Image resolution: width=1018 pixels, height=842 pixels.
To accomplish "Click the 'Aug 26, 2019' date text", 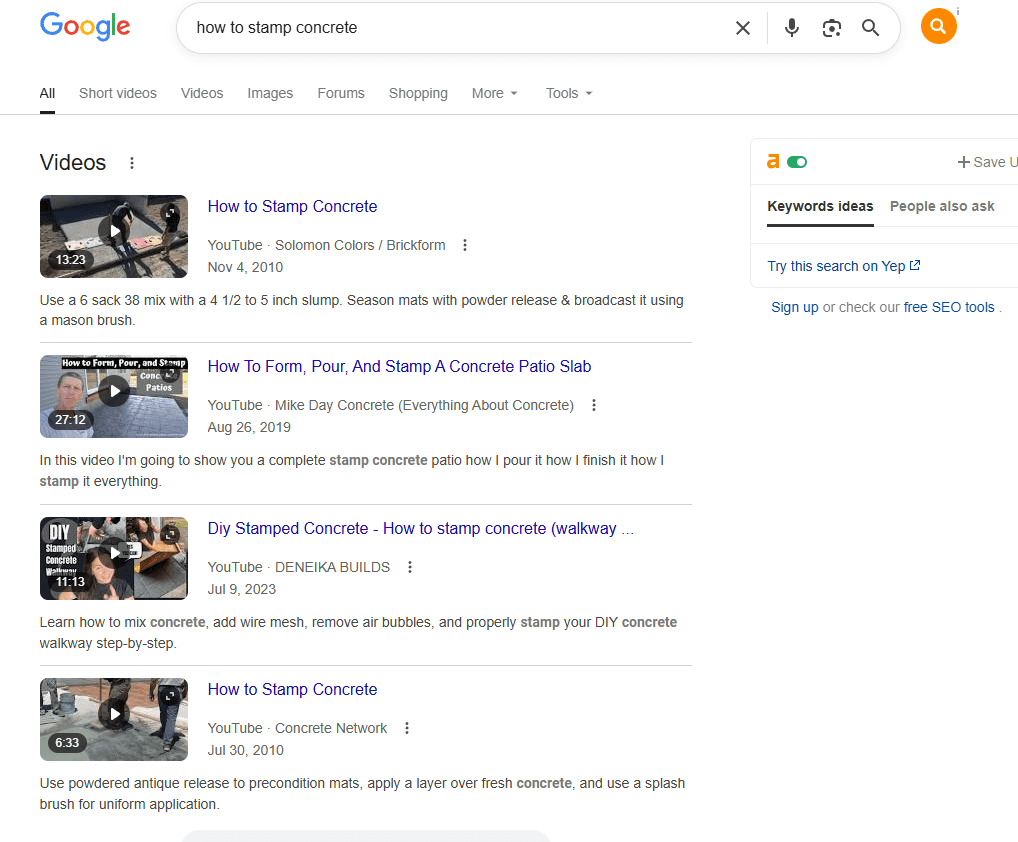I will pyautogui.click(x=249, y=427).
